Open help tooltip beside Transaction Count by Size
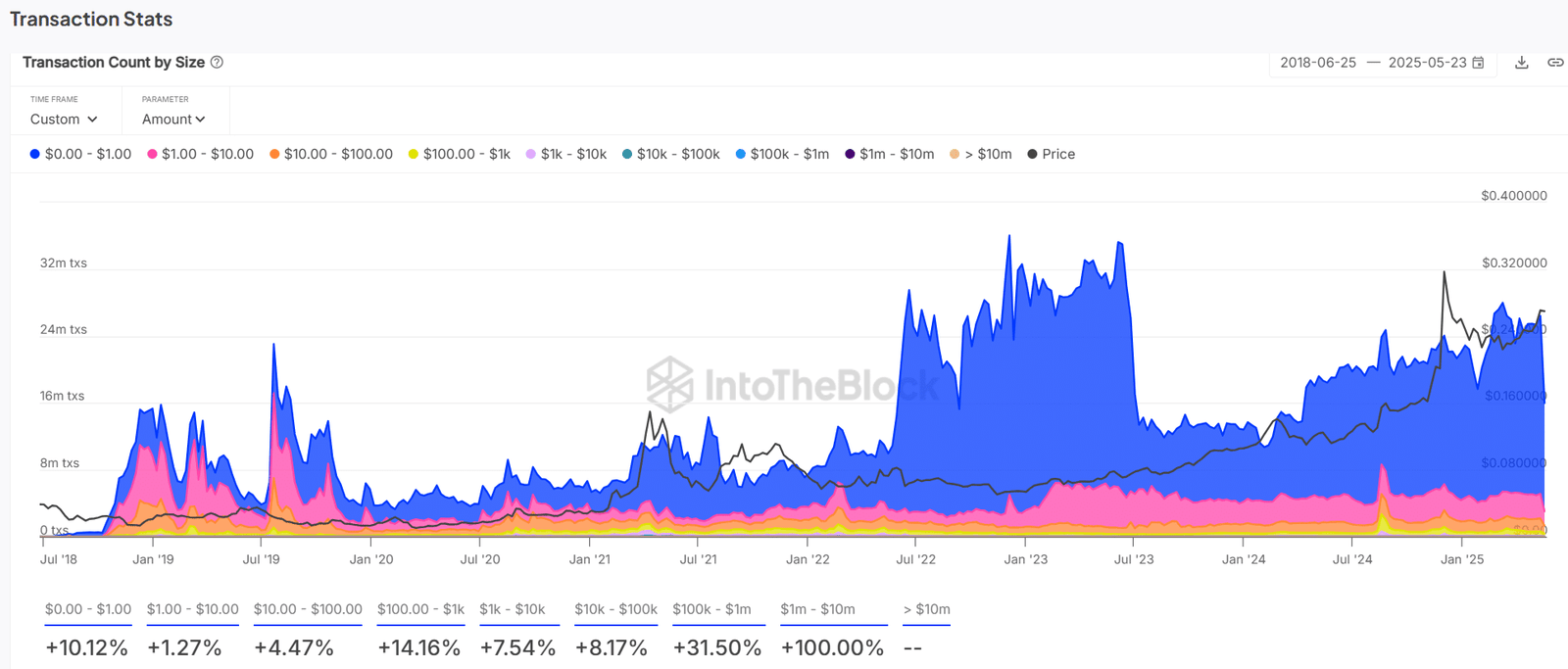This screenshot has height=669, width=1568. pos(217,62)
